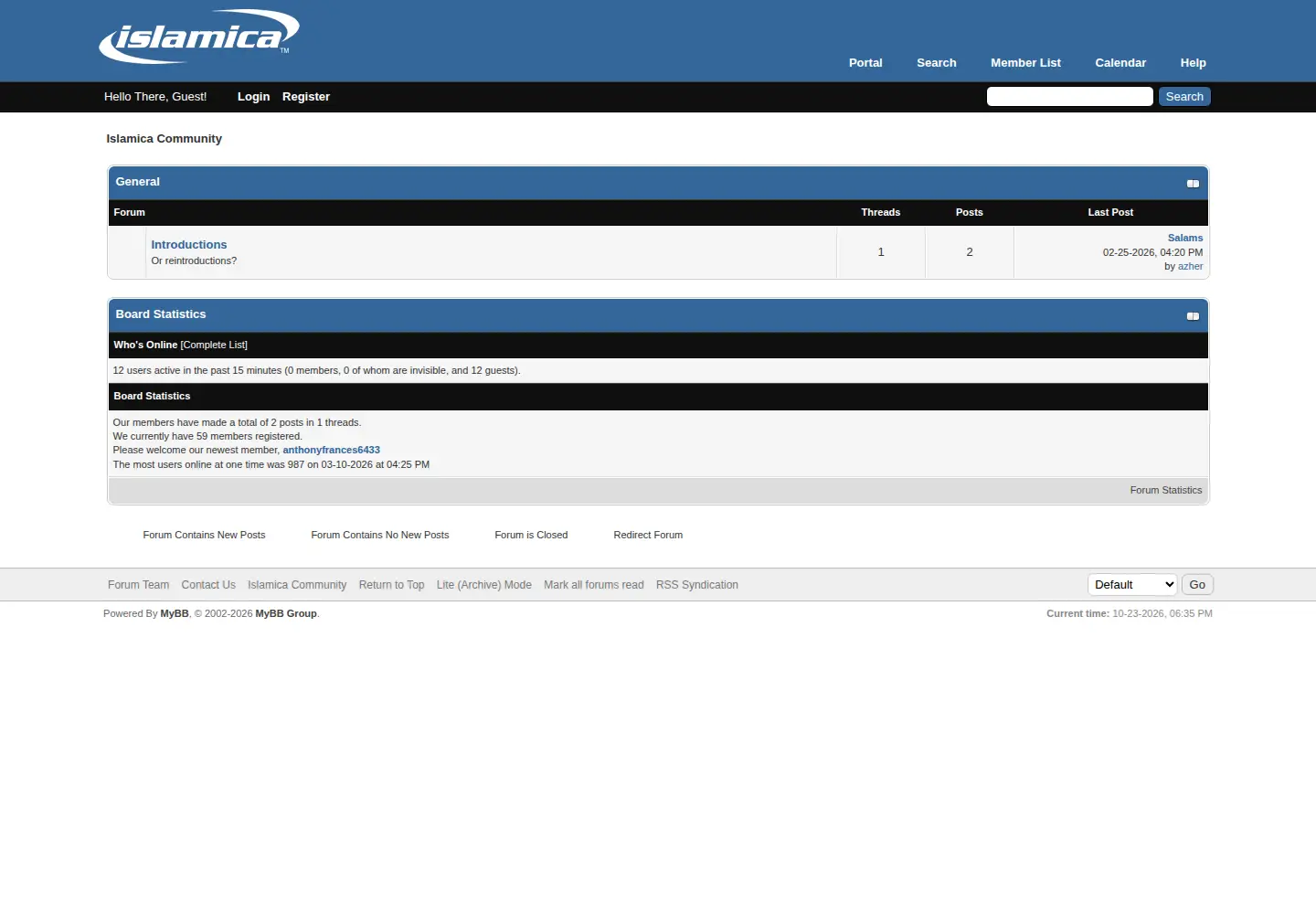The image size is (1316, 914).
Task: Open the Help page
Action: 1193,63
